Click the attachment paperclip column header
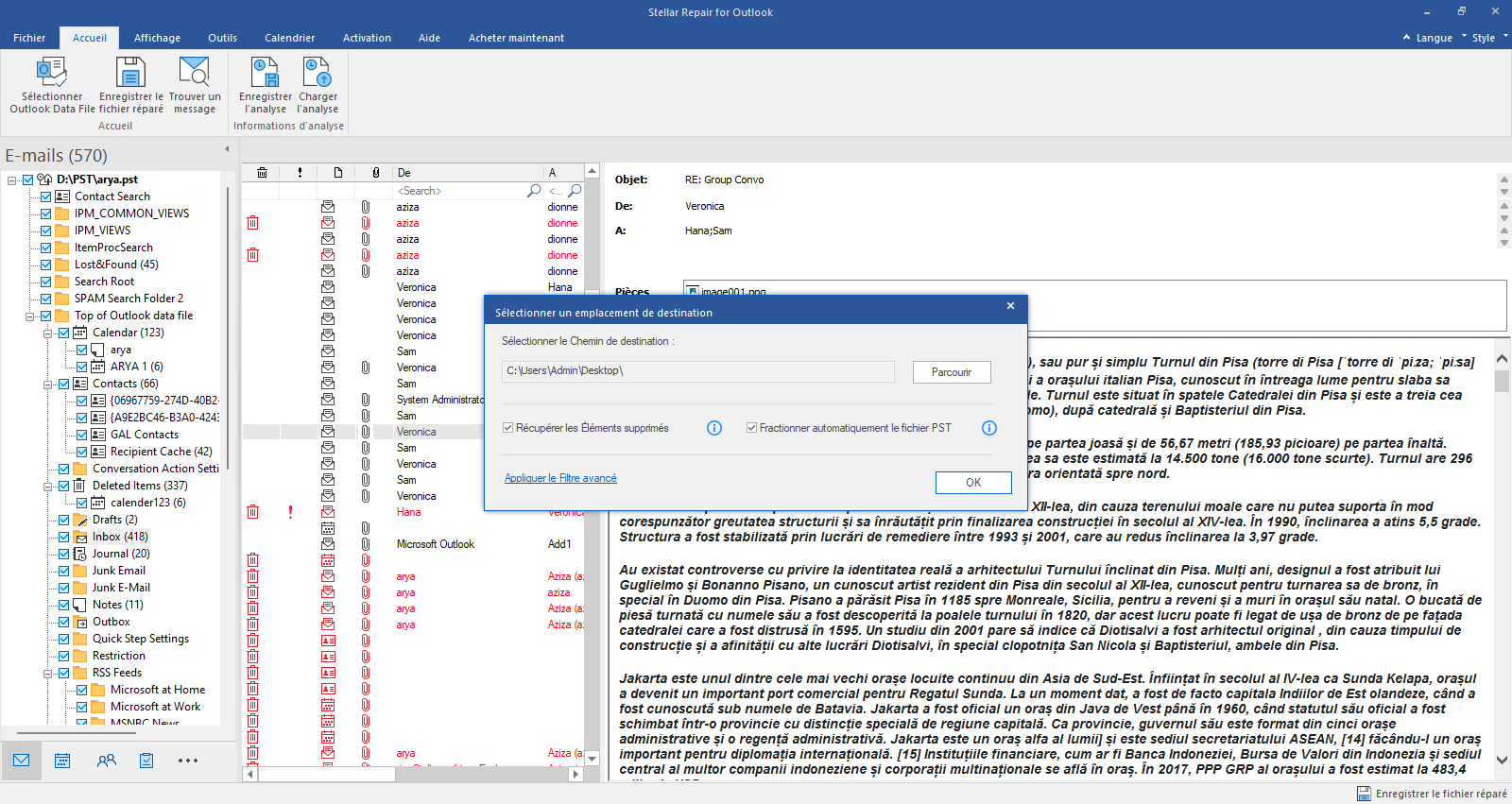Image resolution: width=1512 pixels, height=804 pixels. point(375,173)
